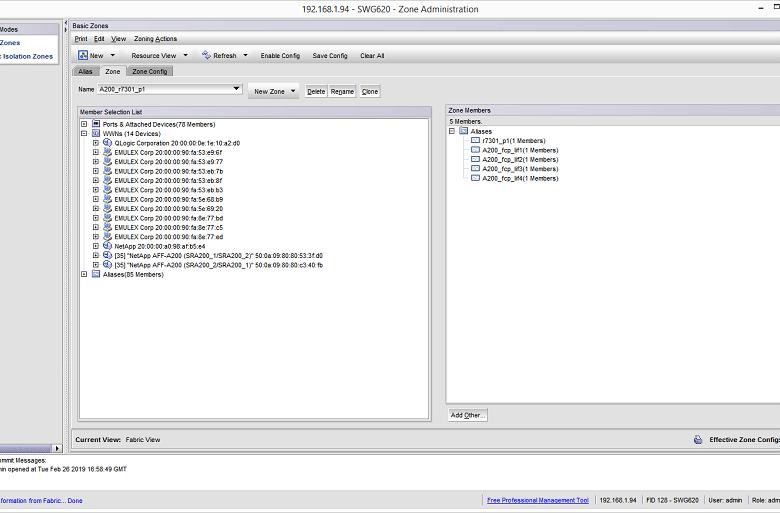Image resolution: width=780 pixels, height=513 pixels.
Task: Click the A200_fcp_lif4 alias icon
Action: click(x=476, y=178)
